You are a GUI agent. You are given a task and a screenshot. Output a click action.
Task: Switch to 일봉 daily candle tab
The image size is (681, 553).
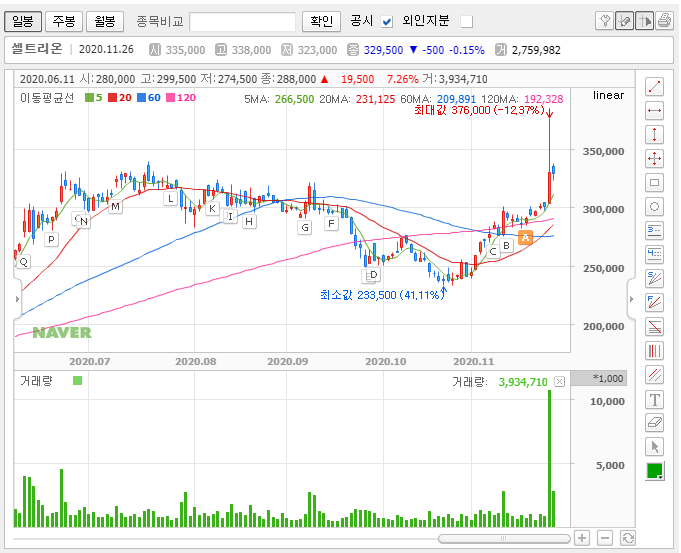pyautogui.click(x=23, y=21)
